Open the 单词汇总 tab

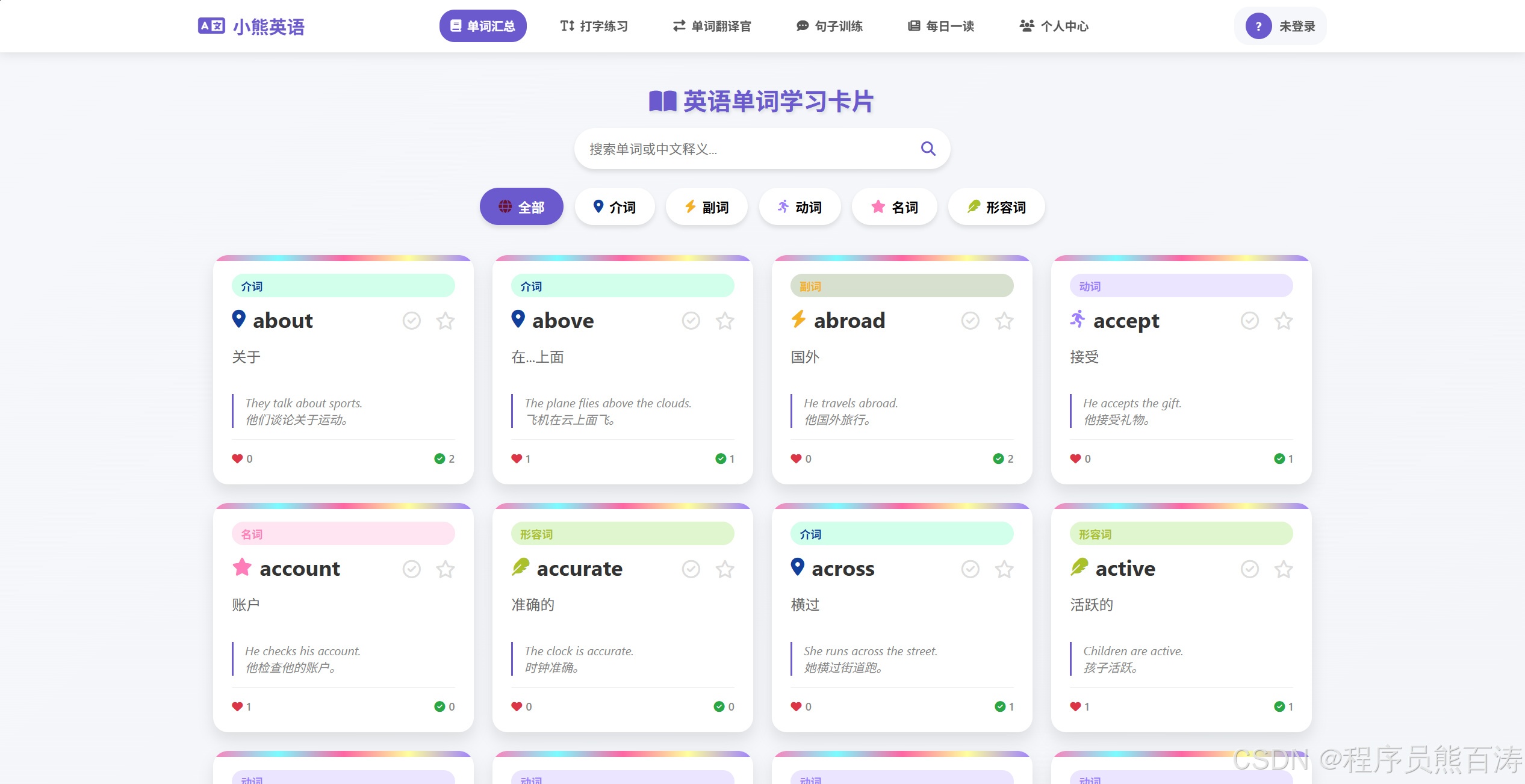(x=483, y=26)
